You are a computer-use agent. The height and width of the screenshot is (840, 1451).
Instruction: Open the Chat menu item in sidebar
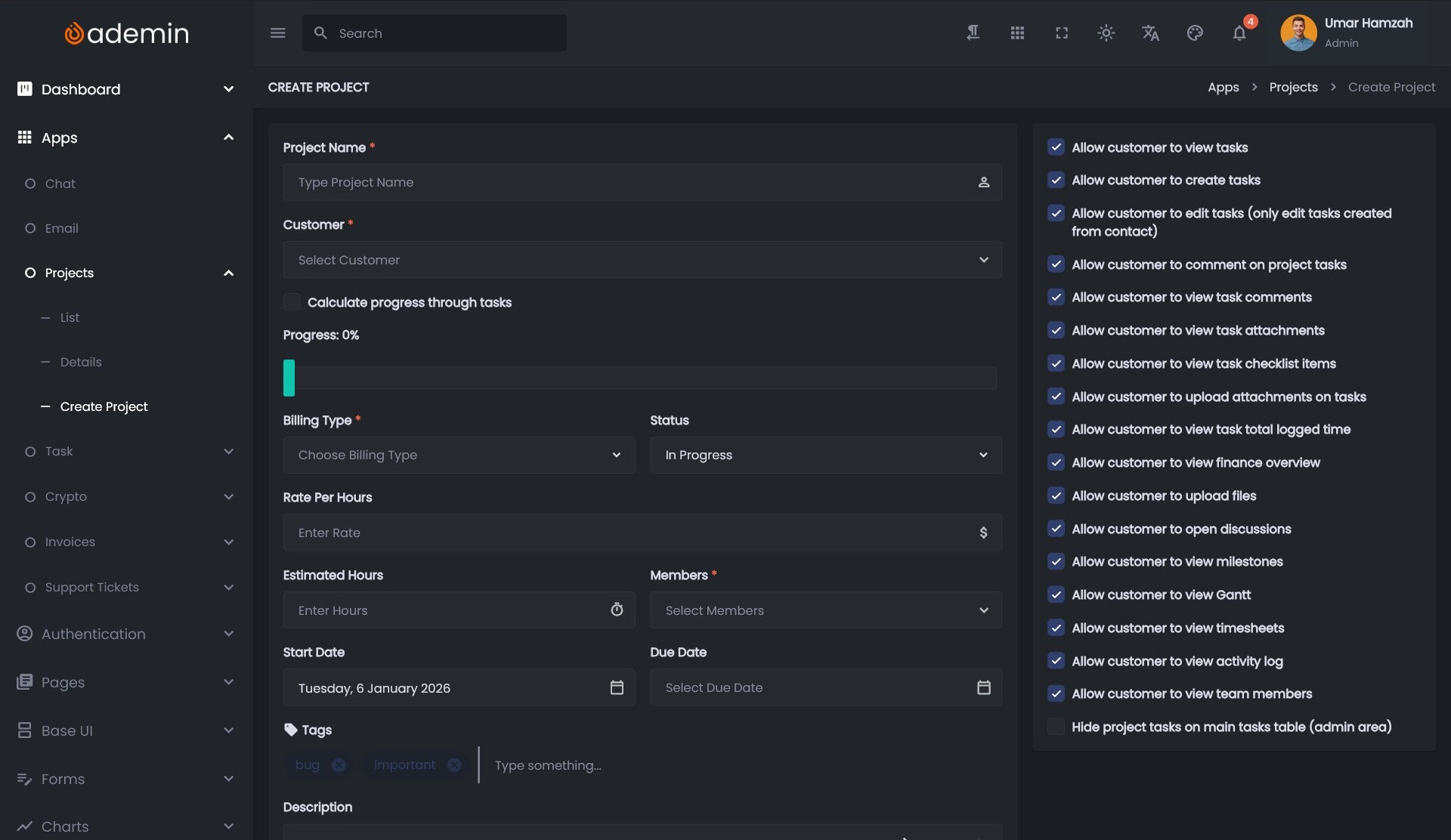point(60,184)
